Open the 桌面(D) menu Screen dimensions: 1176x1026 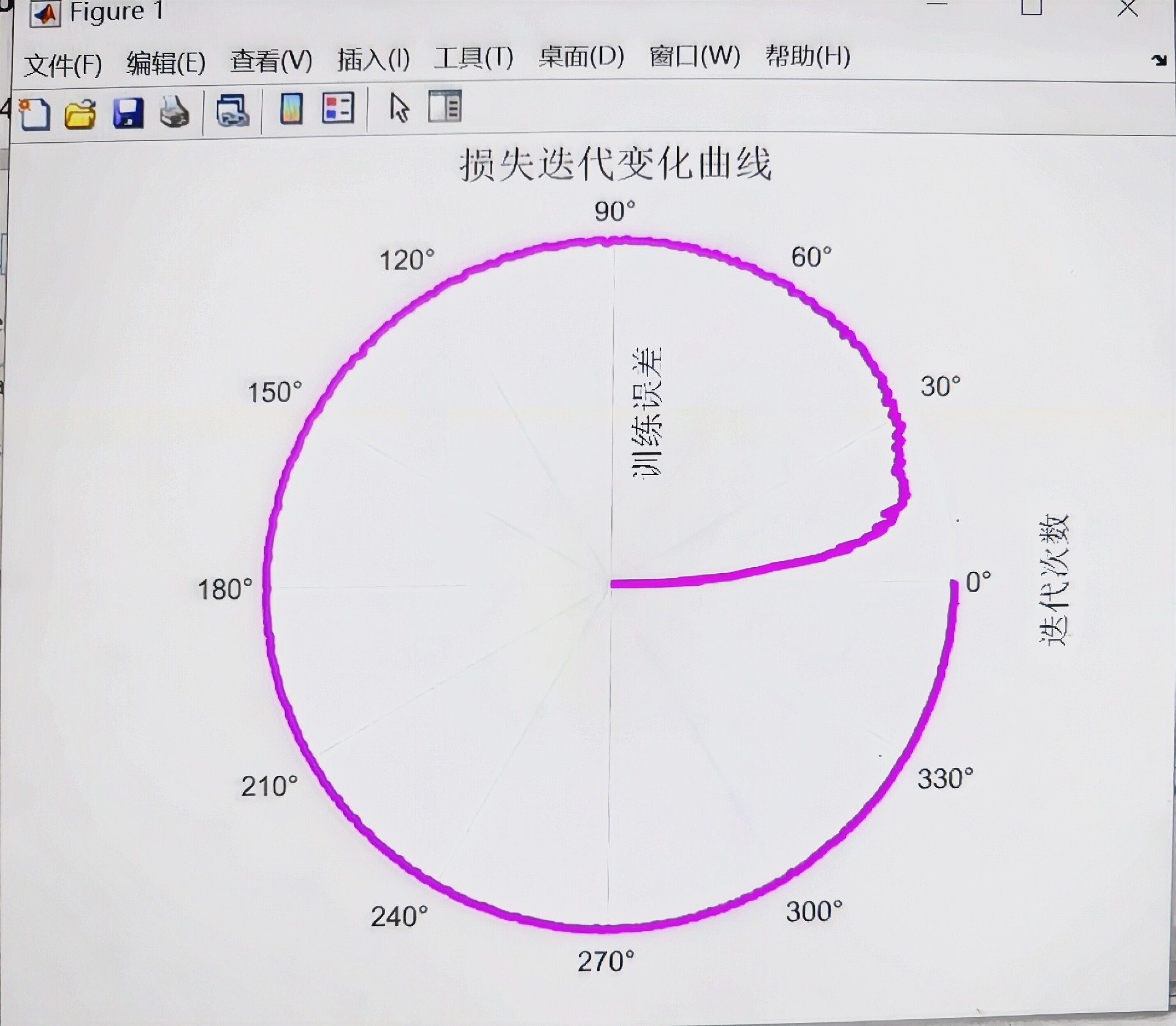[581, 58]
